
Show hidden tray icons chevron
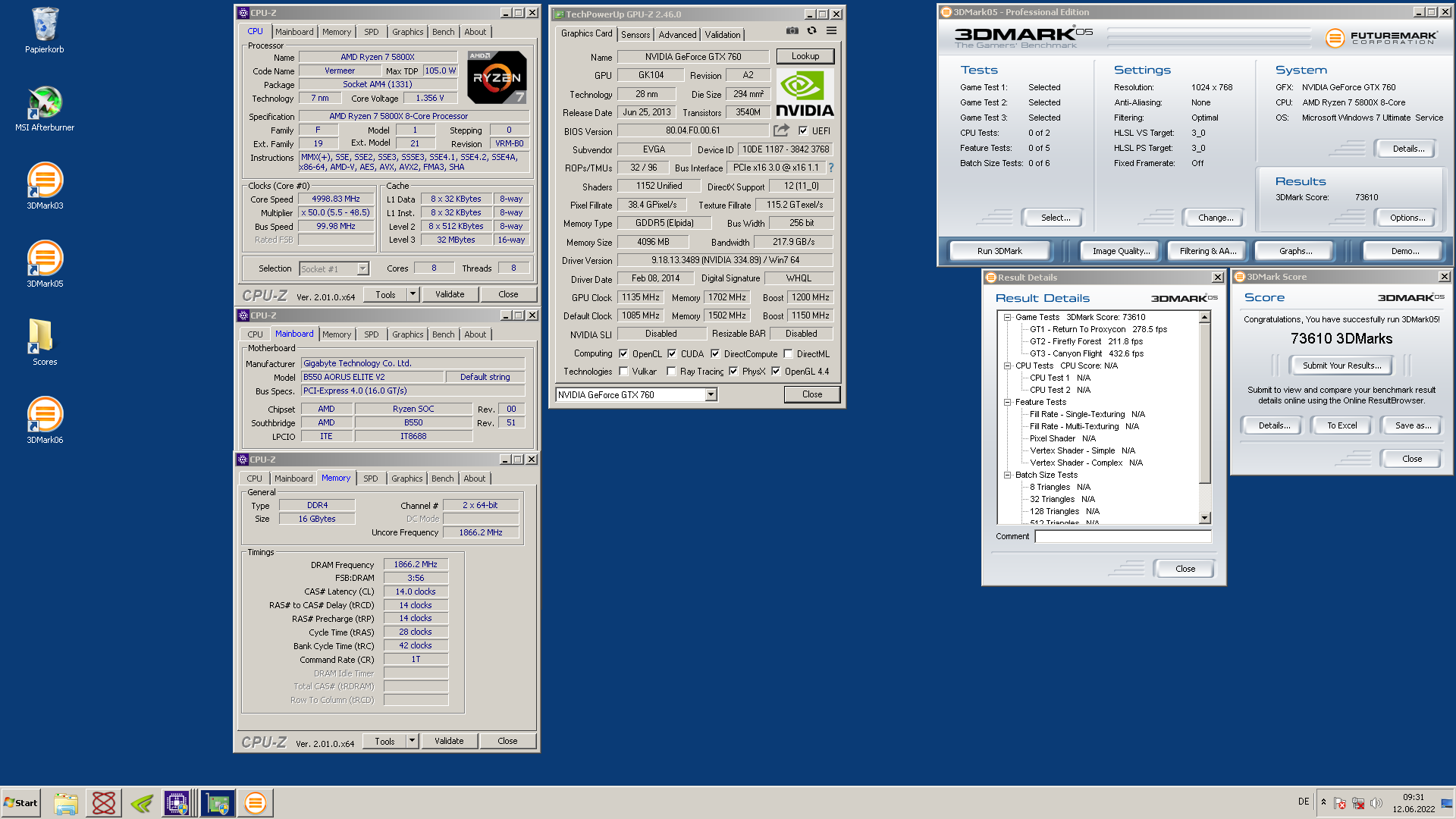tap(1323, 802)
